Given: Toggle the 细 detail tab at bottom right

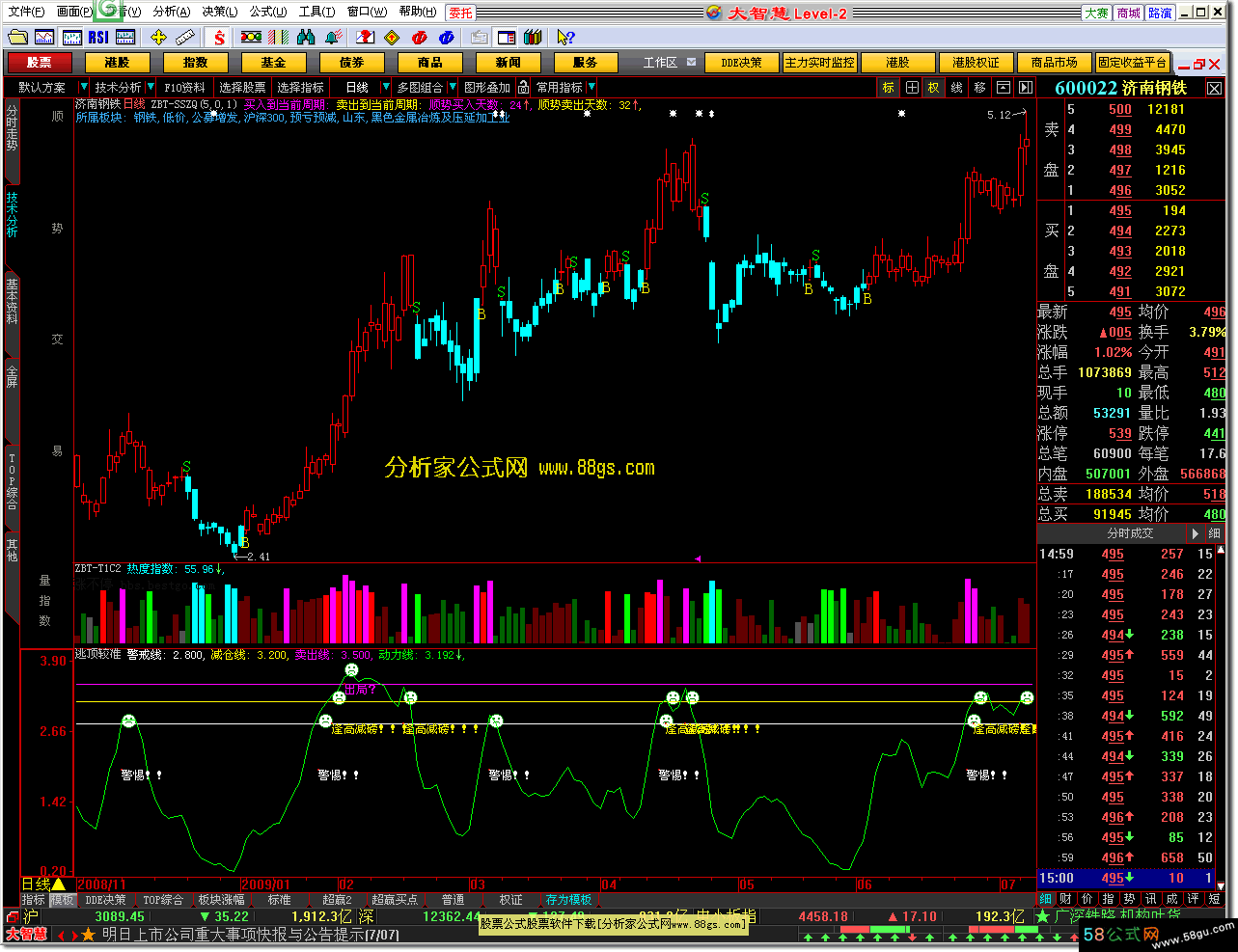Looking at the screenshot, I should pyautogui.click(x=1046, y=900).
